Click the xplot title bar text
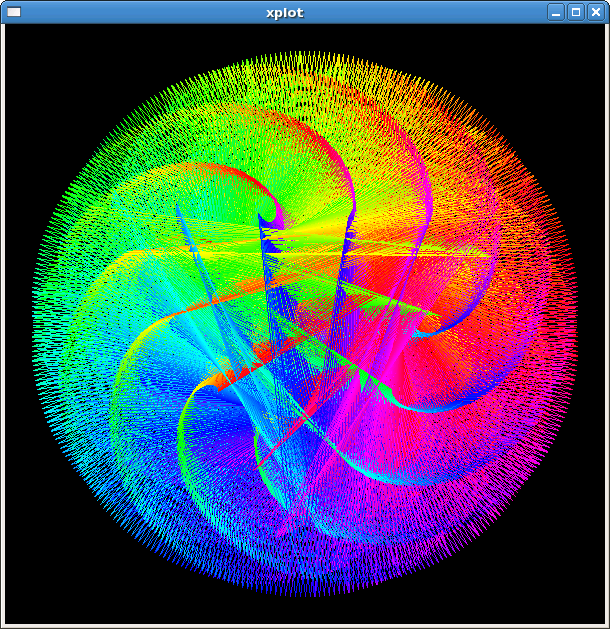 pos(285,13)
